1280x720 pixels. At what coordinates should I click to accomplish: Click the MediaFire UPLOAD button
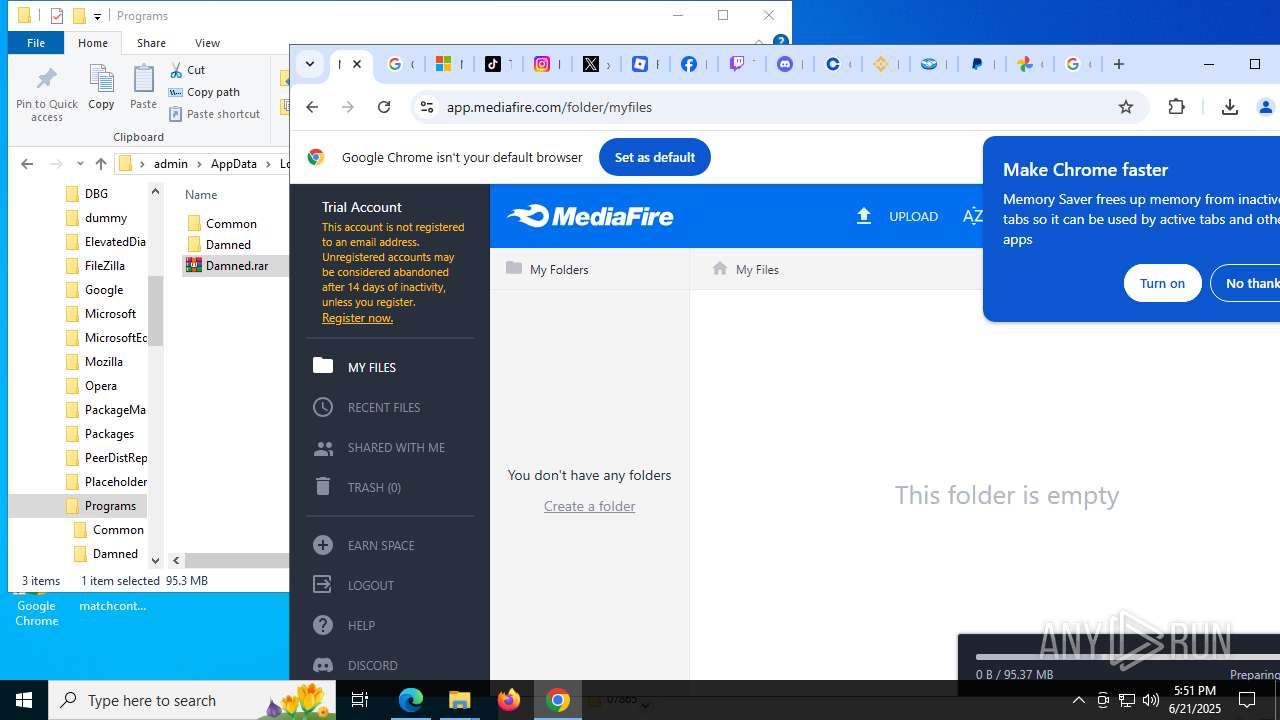pyautogui.click(x=897, y=216)
